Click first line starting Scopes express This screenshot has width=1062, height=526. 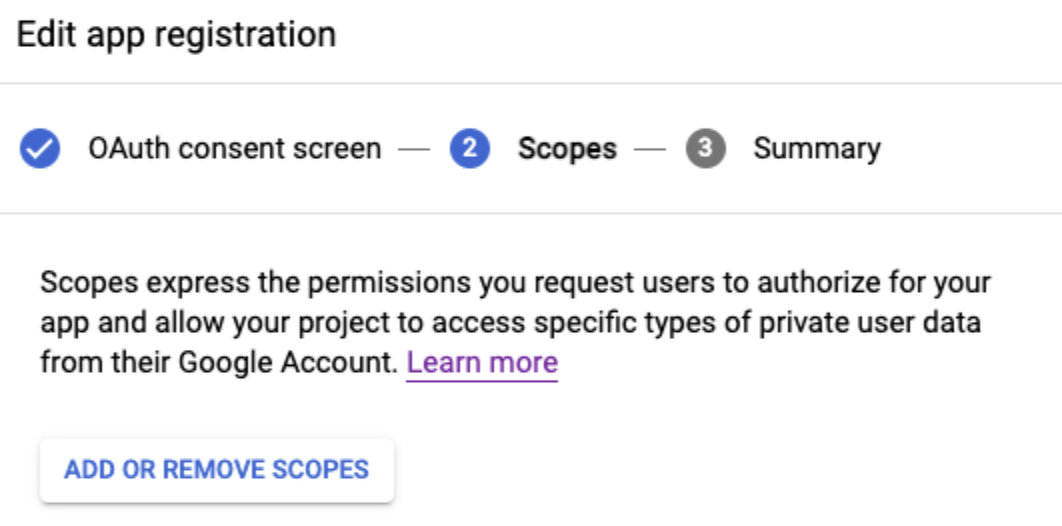pyautogui.click(x=515, y=282)
